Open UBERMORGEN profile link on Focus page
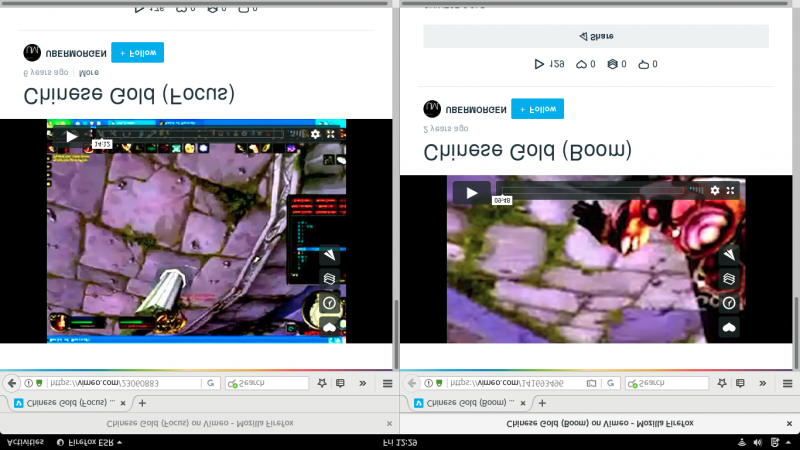The width and height of the screenshot is (800, 450). click(x=76, y=54)
